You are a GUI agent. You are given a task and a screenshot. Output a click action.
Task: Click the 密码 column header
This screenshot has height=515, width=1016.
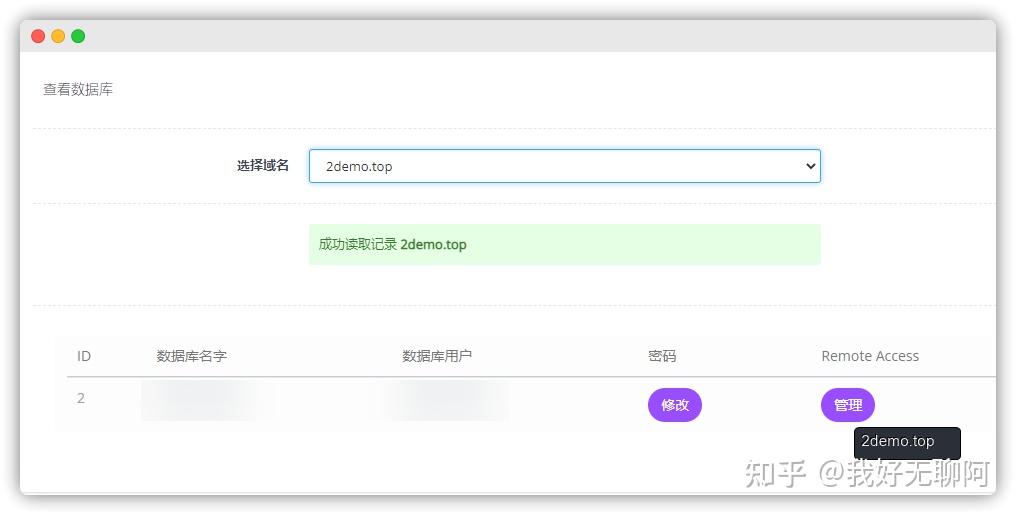(x=662, y=356)
